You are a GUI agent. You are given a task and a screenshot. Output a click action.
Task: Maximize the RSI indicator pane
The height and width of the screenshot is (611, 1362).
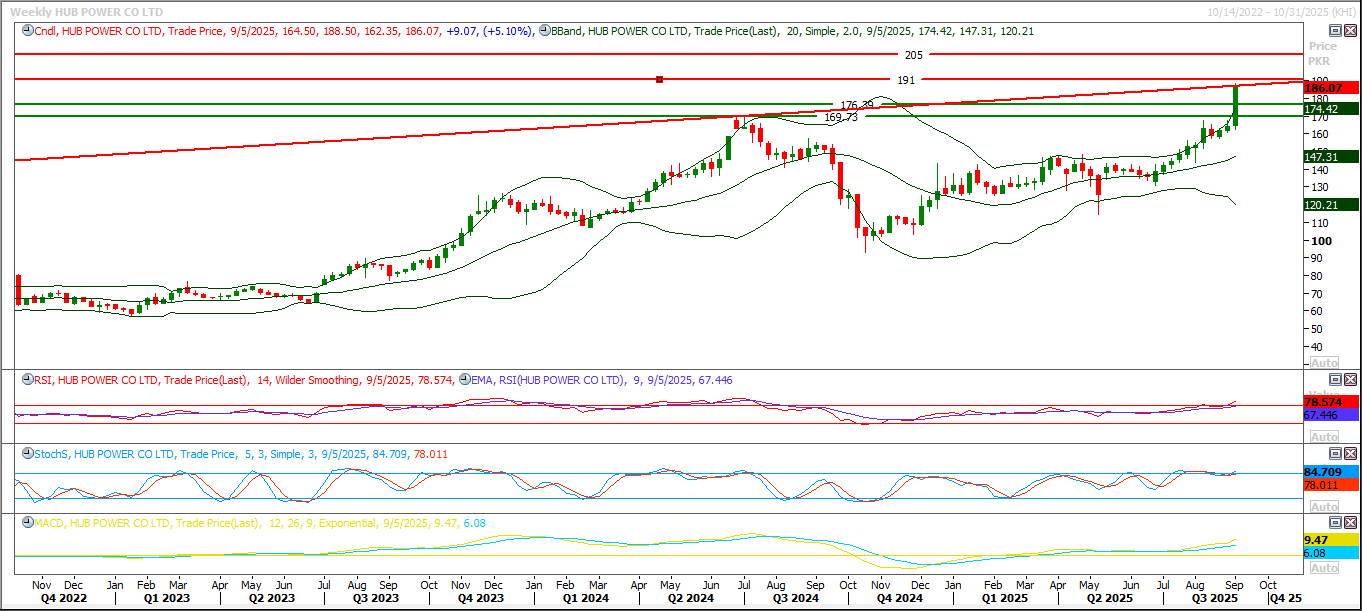tap(1335, 380)
